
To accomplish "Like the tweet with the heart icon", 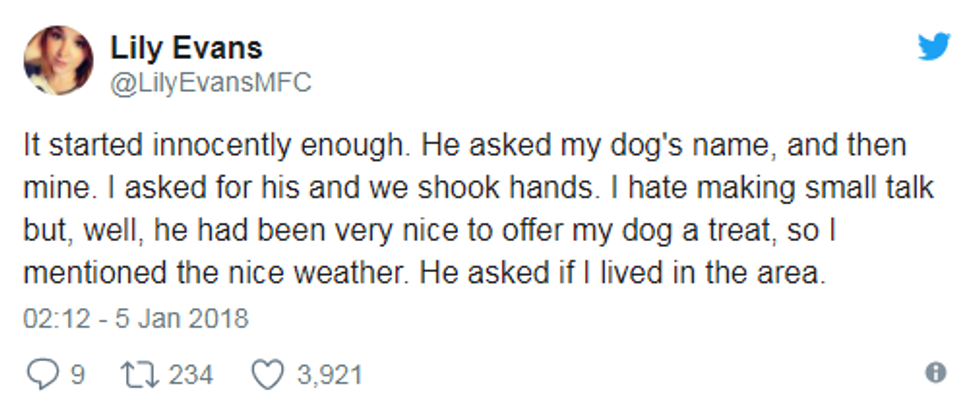I will point(268,375).
